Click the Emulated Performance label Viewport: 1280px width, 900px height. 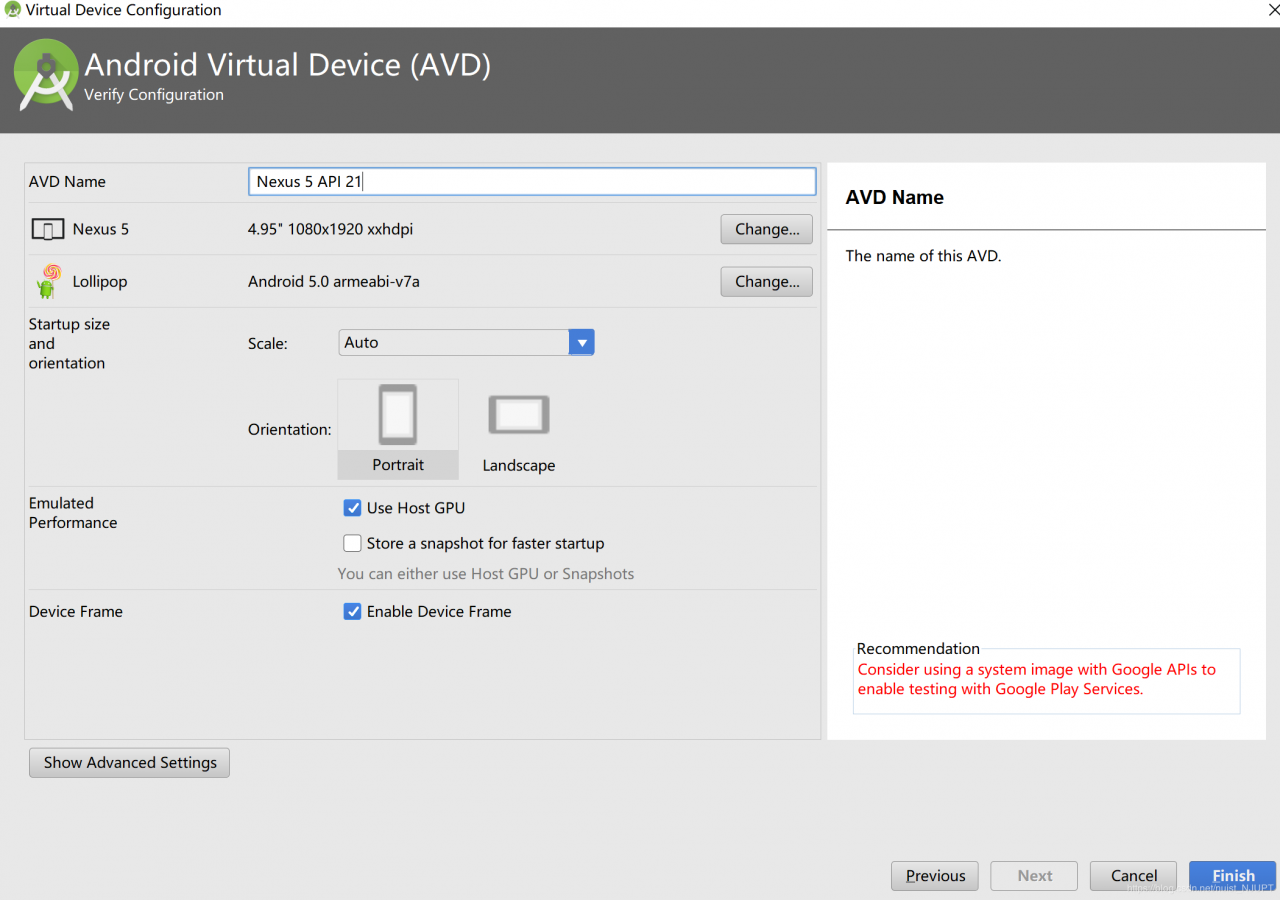73,513
